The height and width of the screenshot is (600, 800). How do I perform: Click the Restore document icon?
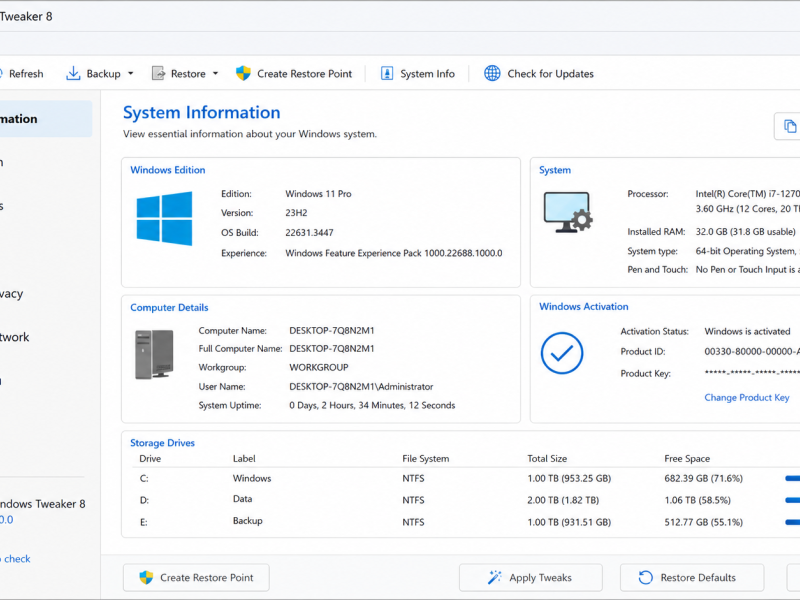click(x=158, y=73)
